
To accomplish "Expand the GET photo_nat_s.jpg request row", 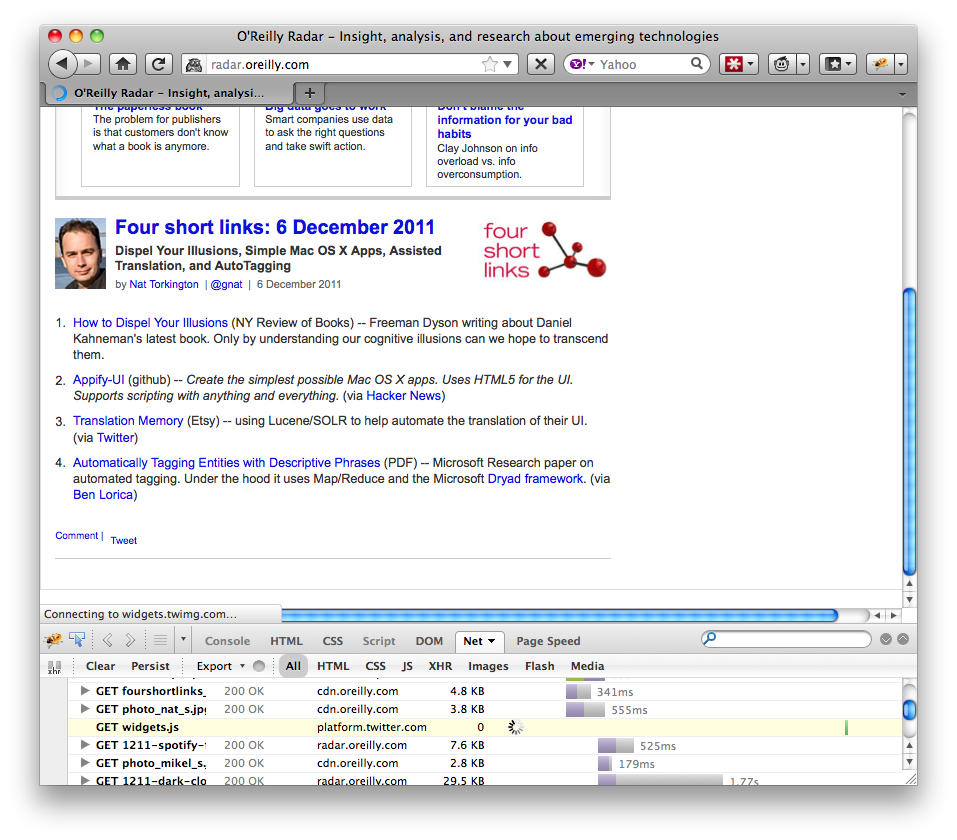I will click(x=85, y=709).
